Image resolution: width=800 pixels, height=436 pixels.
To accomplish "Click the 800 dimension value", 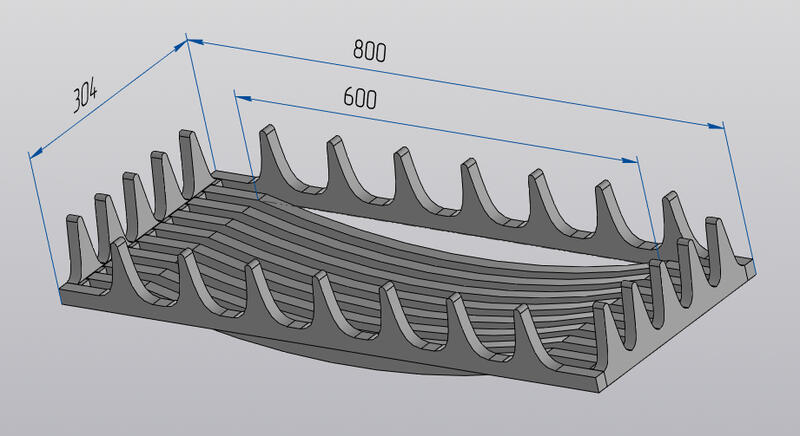I will click(x=369, y=50).
